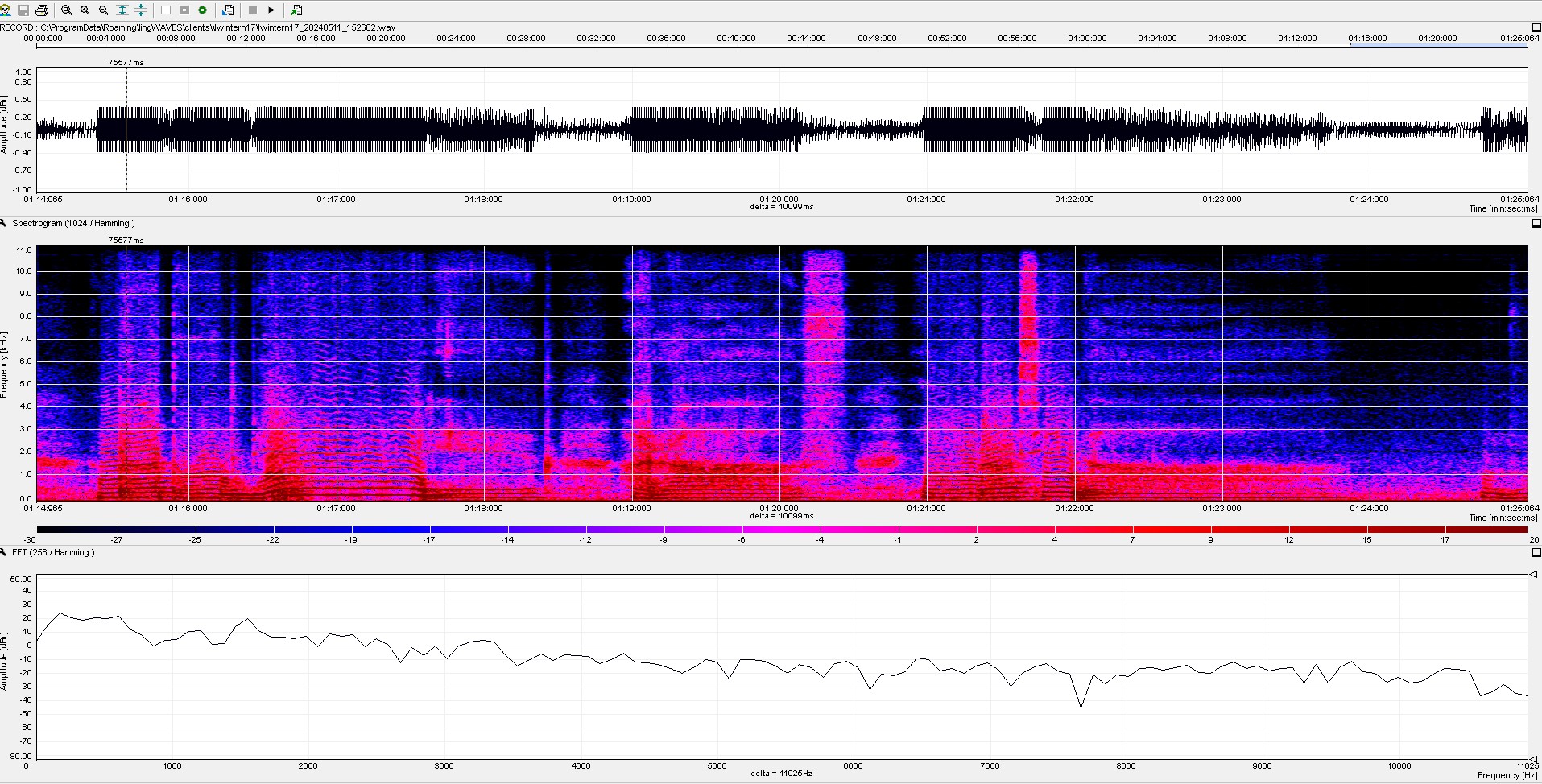Screen dimensions: 1542x784
Task: Print the analysis with the printer icon
Action: pyautogui.click(x=42, y=10)
